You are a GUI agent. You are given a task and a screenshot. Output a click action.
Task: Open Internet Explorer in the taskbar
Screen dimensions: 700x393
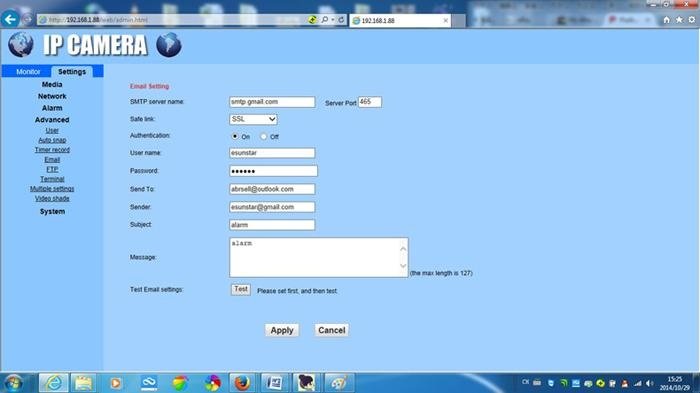[54, 383]
